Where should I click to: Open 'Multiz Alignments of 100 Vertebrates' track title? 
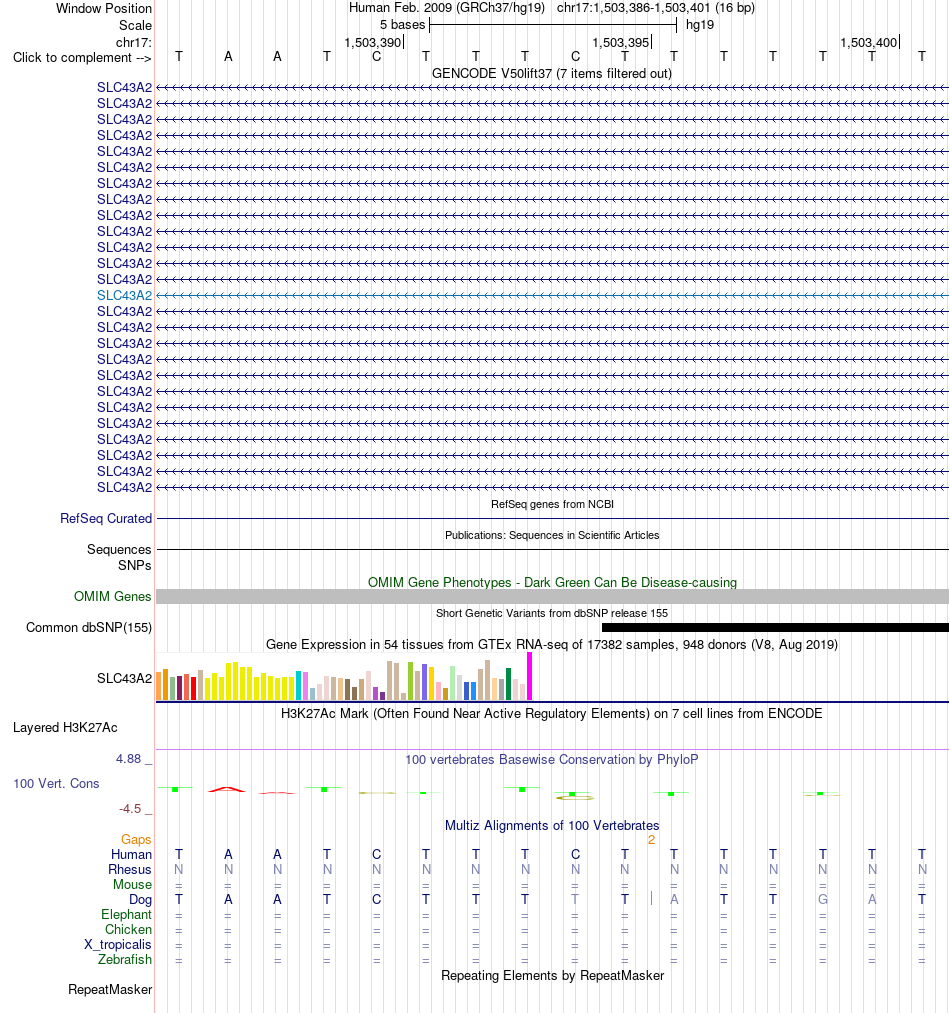pos(552,825)
